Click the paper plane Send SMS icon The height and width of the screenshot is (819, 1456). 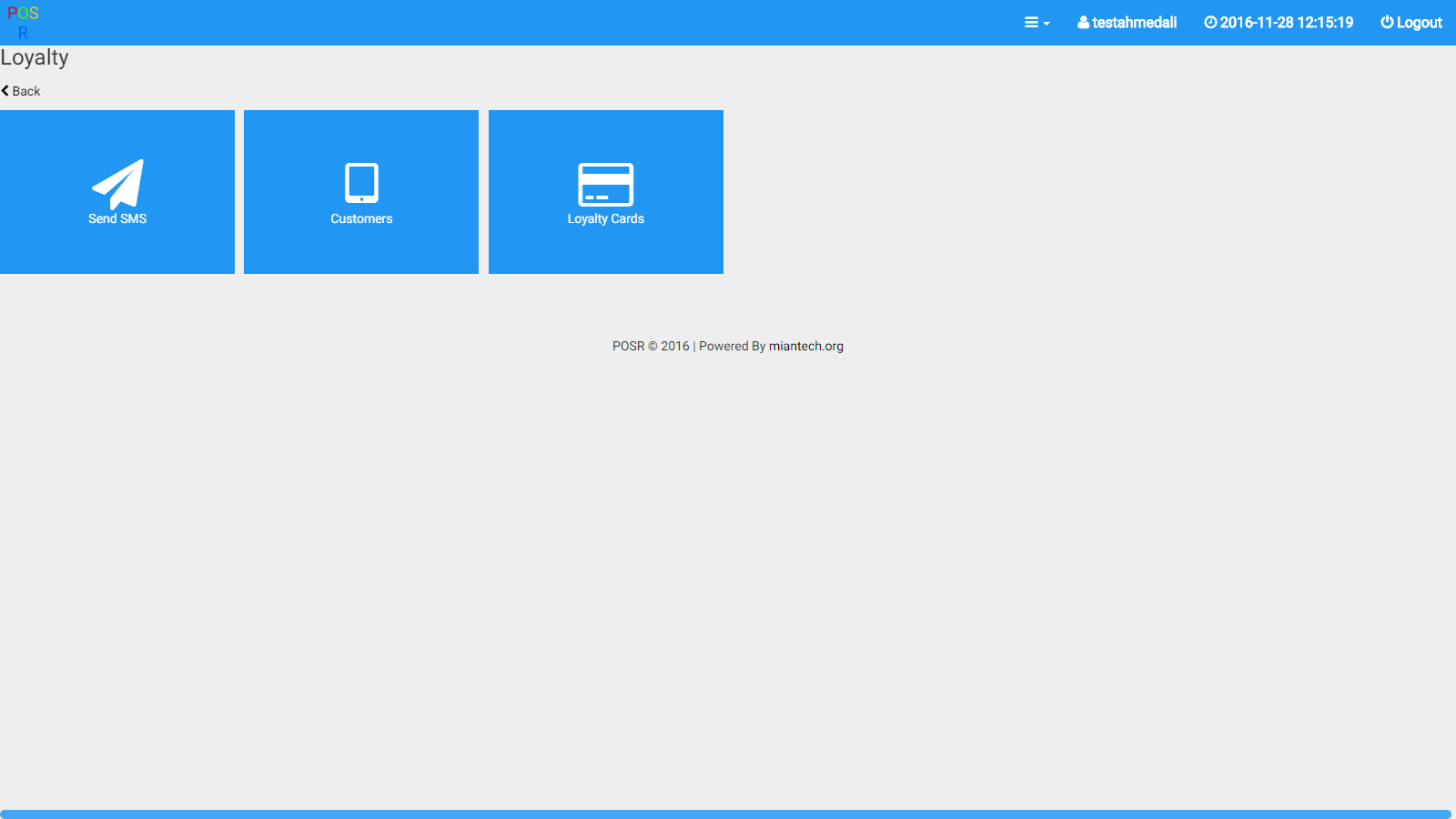pyautogui.click(x=117, y=184)
